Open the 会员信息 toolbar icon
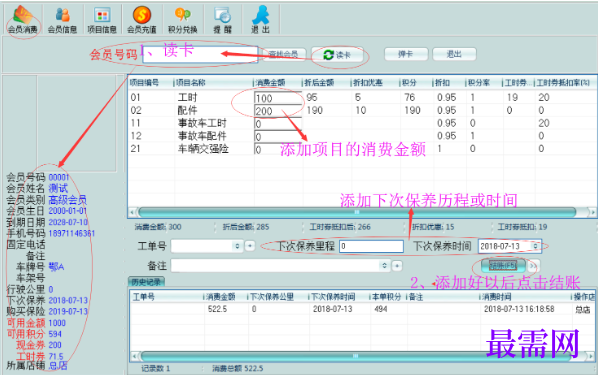 pos(62,19)
